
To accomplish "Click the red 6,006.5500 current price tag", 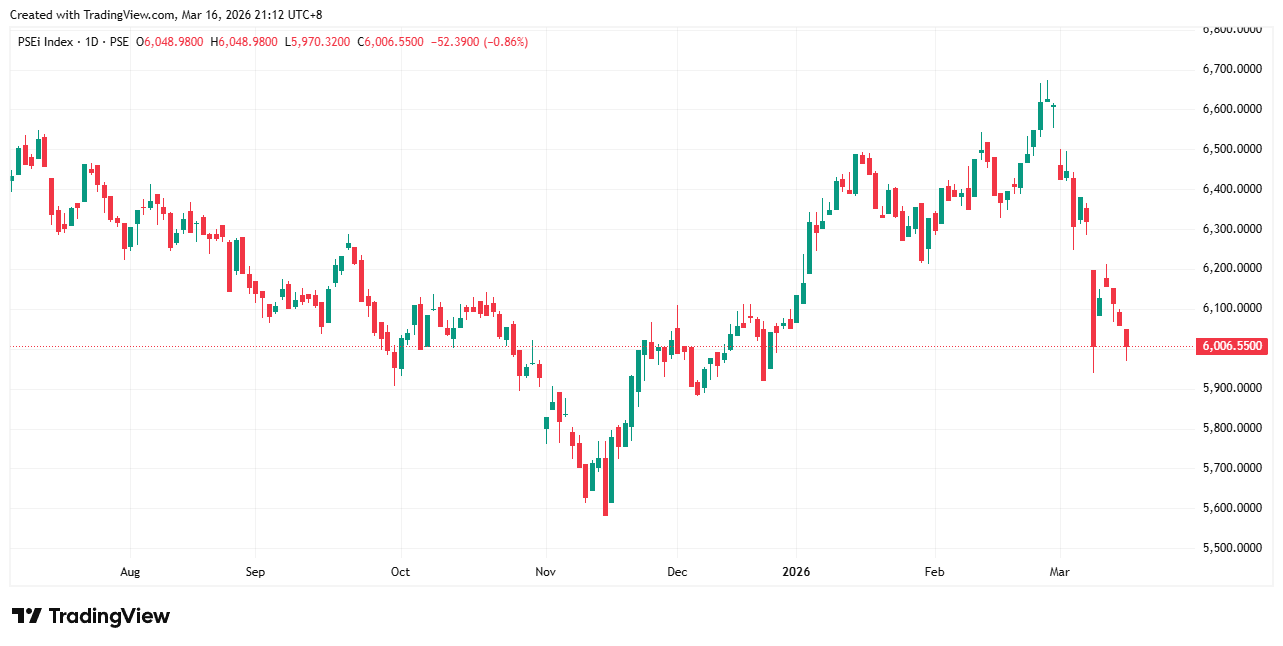I will pyautogui.click(x=1230, y=347).
